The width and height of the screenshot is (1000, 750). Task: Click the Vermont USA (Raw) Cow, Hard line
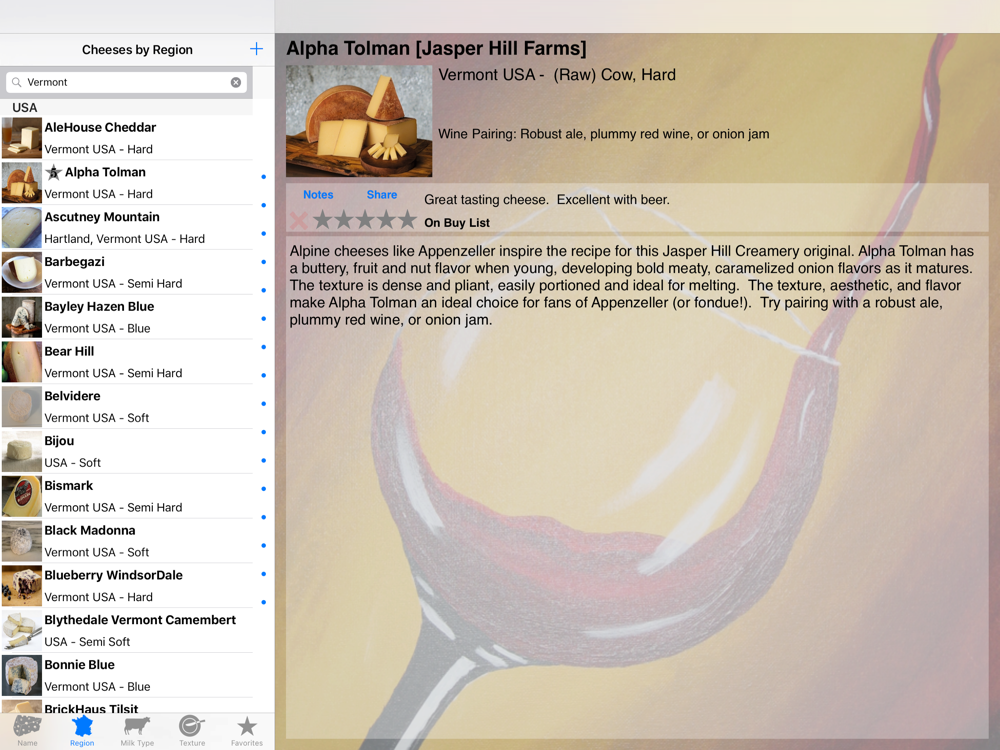pos(557,75)
